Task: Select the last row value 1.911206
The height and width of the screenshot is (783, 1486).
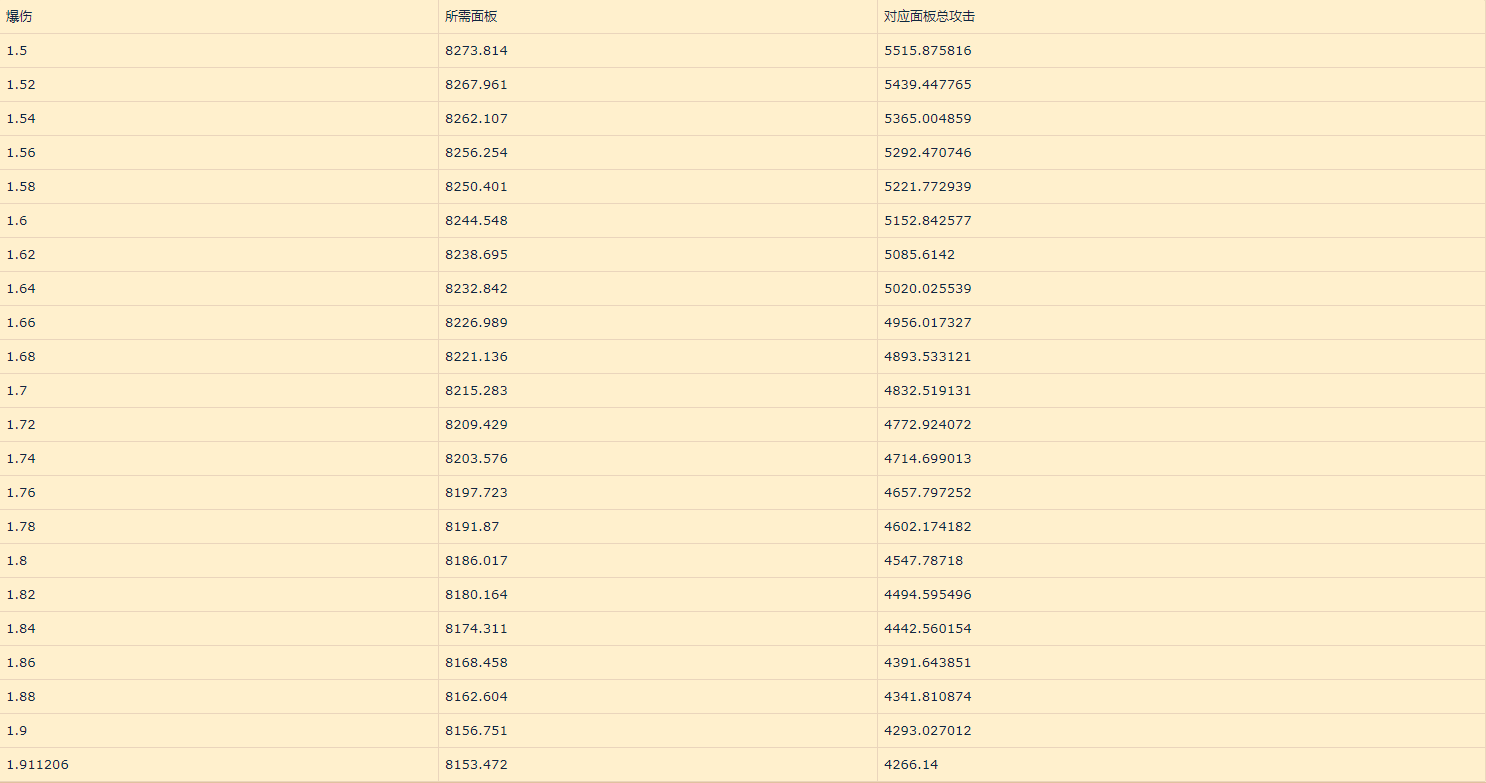Action: (x=219, y=764)
